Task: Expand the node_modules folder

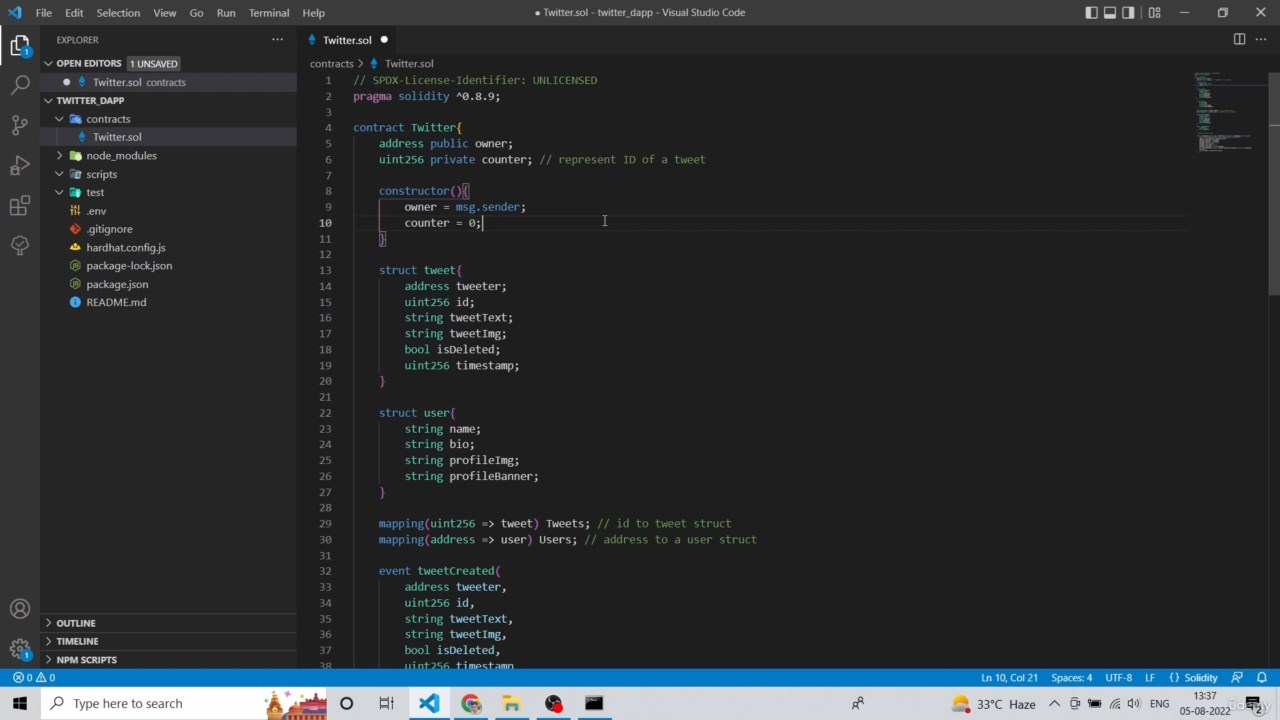Action: (x=121, y=156)
